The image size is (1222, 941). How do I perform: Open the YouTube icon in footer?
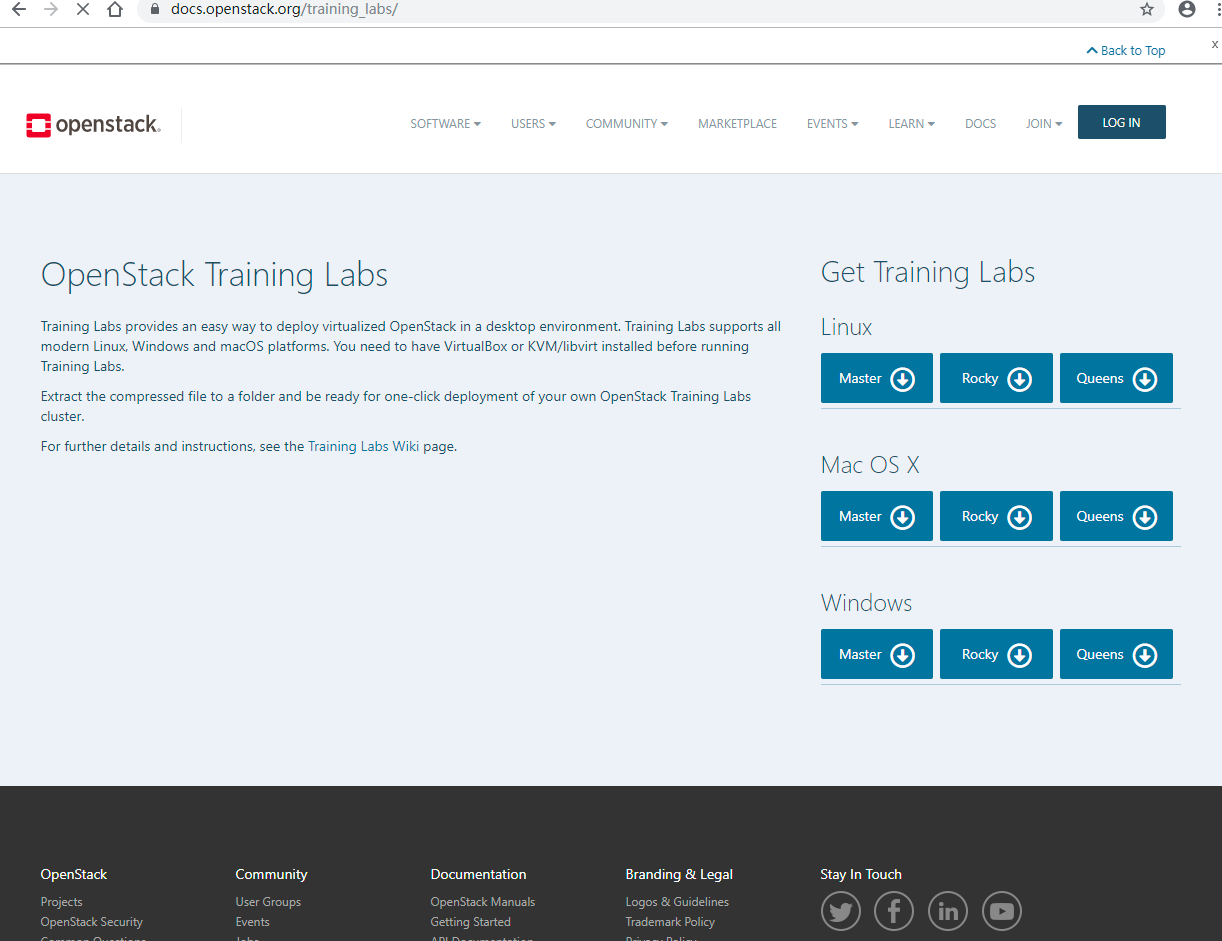pos(1002,911)
